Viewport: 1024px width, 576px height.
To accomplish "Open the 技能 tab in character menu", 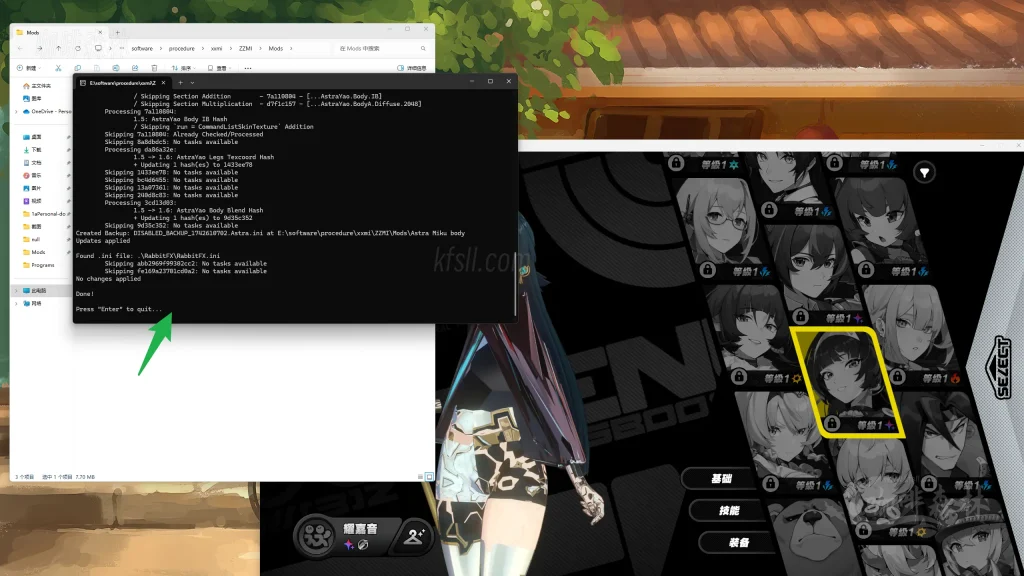I will point(728,510).
